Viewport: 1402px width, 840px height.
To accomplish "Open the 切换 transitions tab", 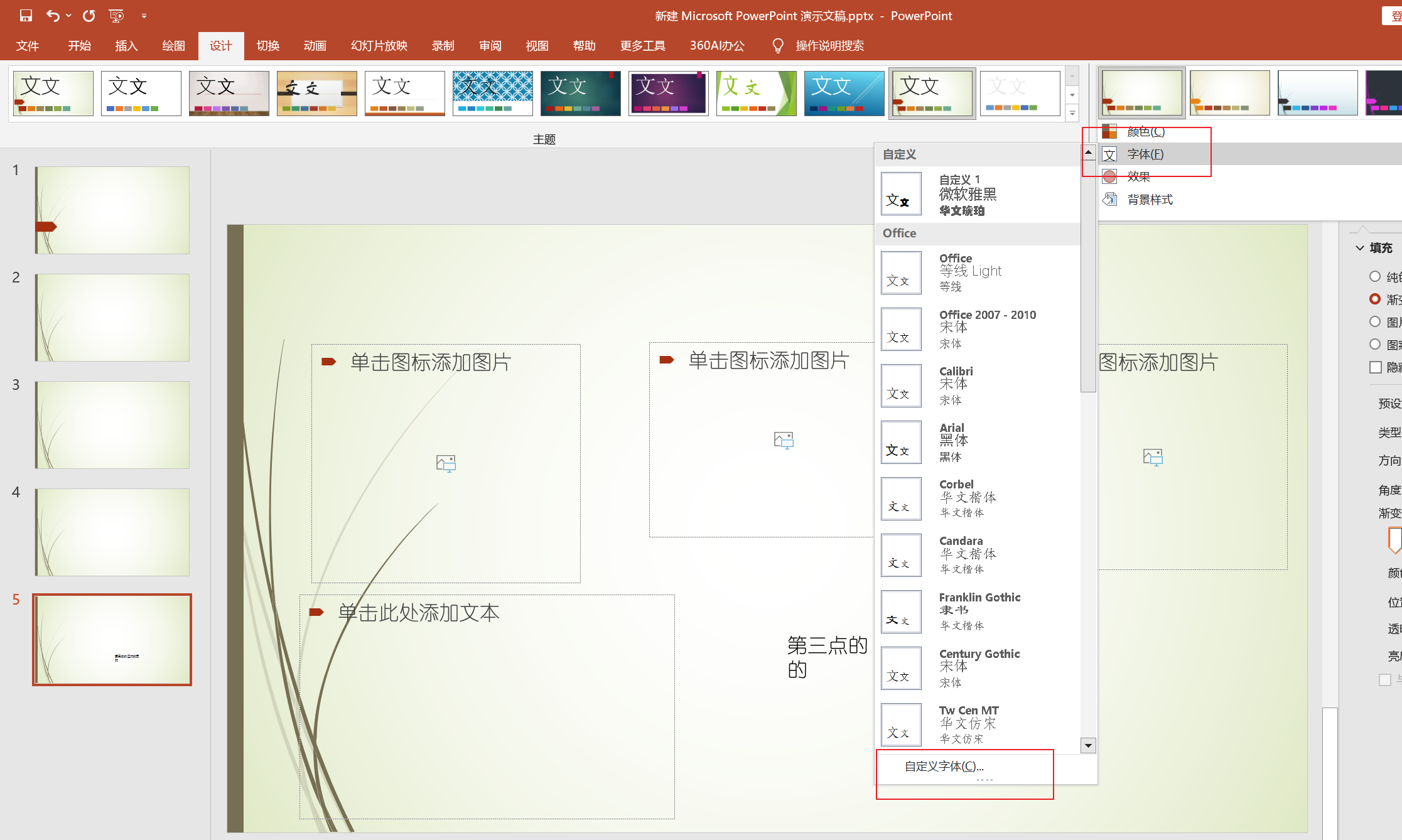I will click(x=267, y=46).
